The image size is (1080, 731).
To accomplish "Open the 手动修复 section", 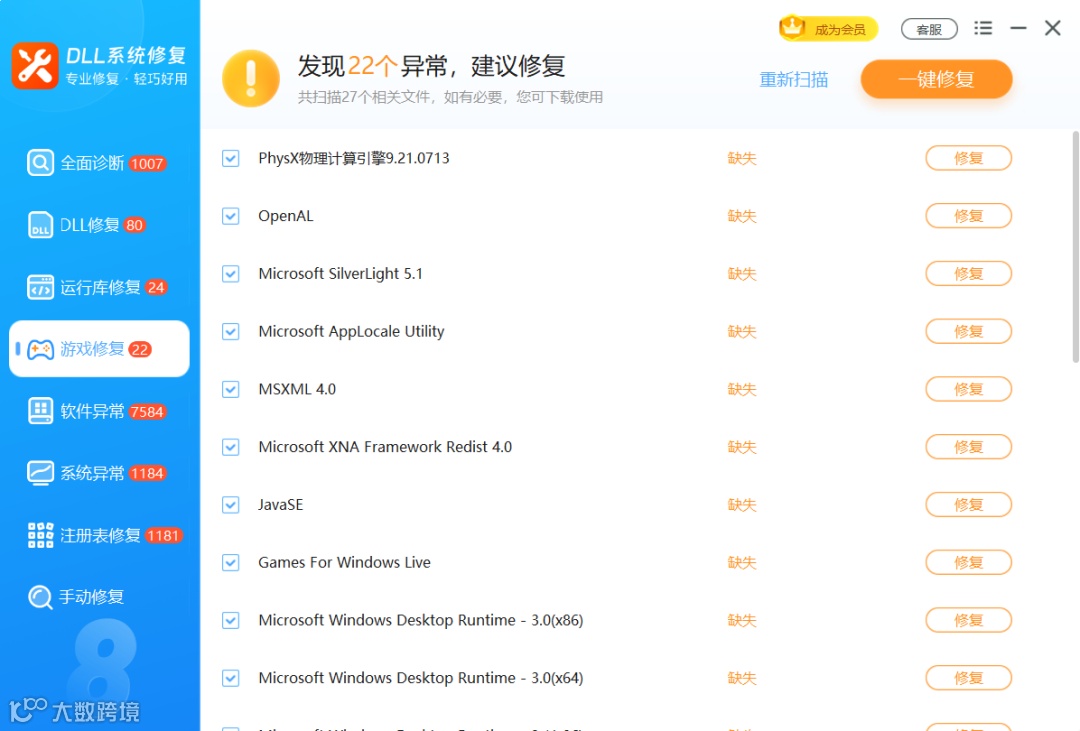I will (x=99, y=597).
